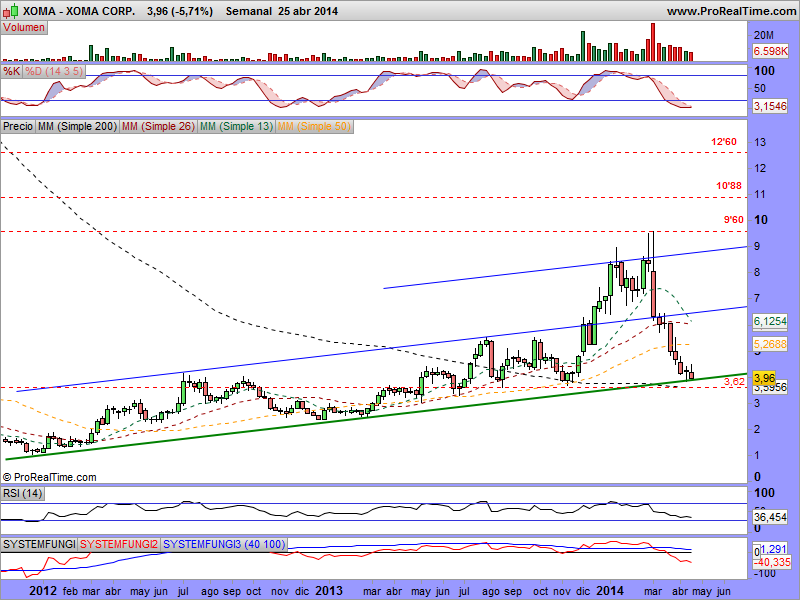Select the Volumen indicator label
Screen dimensions: 800x600
[24, 28]
